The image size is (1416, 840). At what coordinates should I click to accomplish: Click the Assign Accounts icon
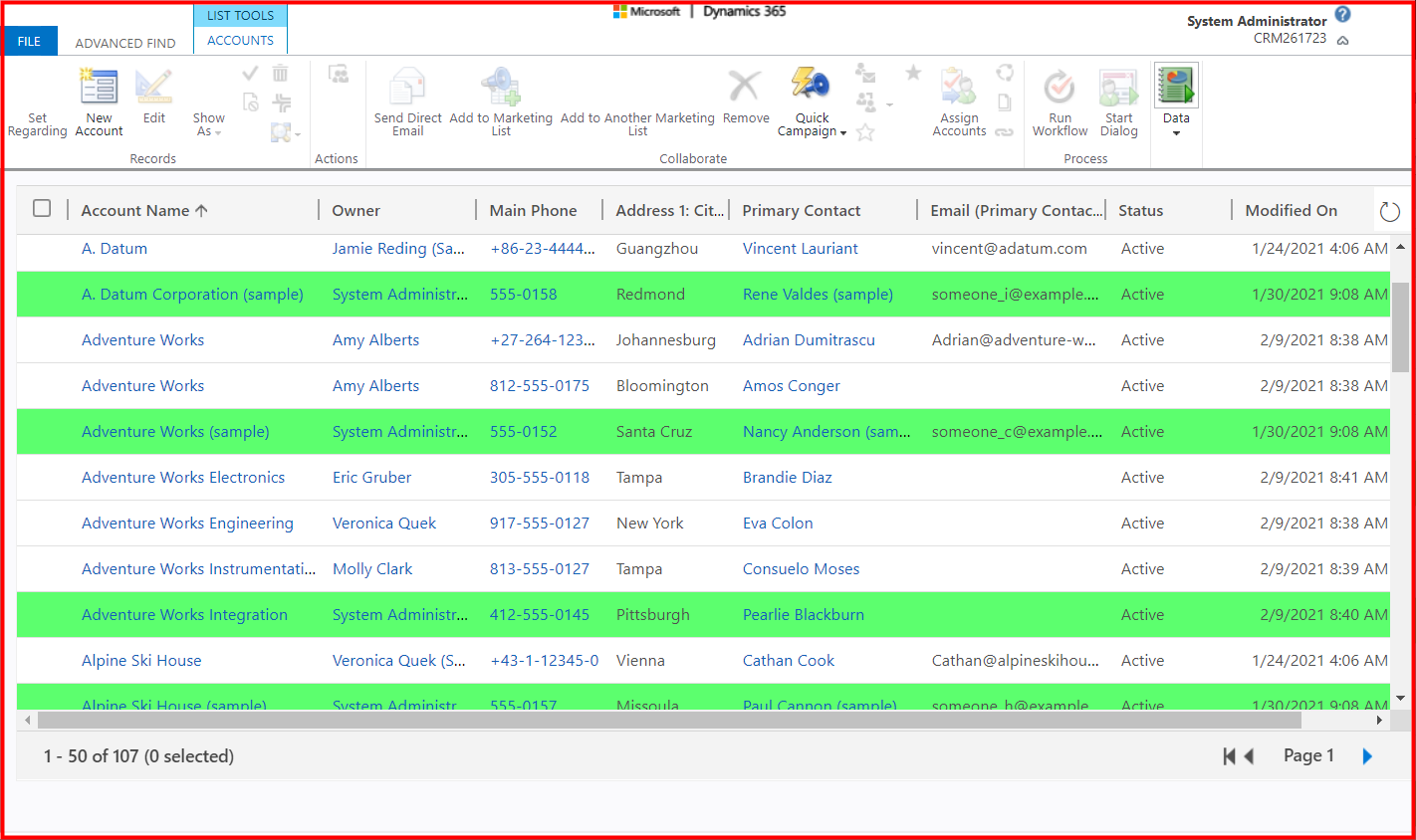tap(959, 87)
